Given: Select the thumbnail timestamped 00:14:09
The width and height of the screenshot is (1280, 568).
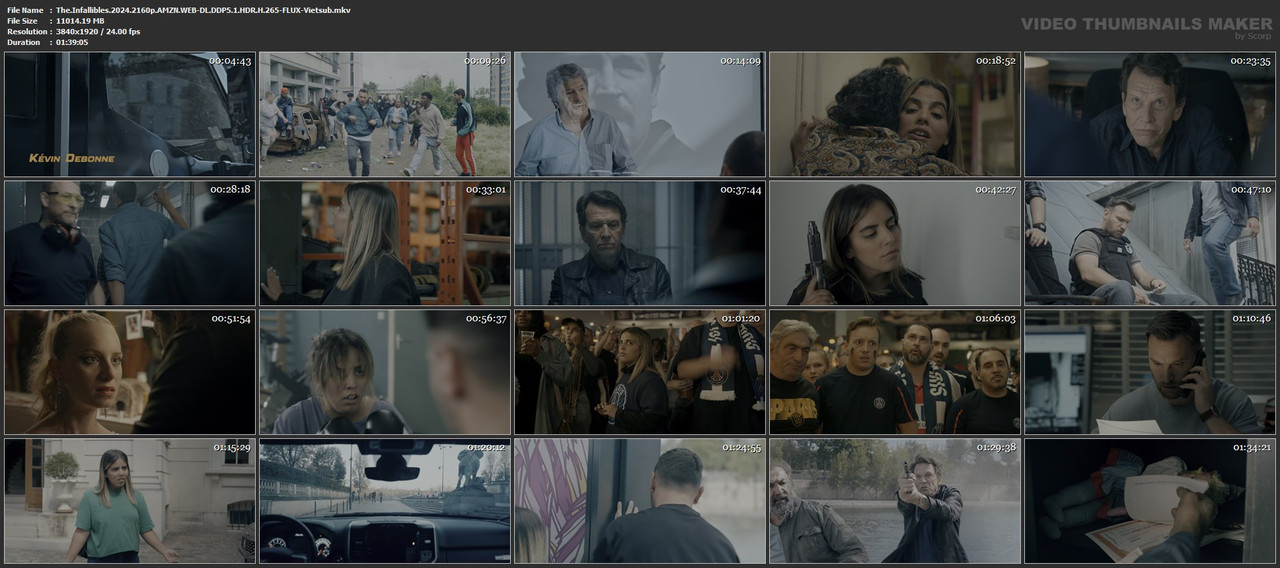Looking at the screenshot, I should [640, 114].
